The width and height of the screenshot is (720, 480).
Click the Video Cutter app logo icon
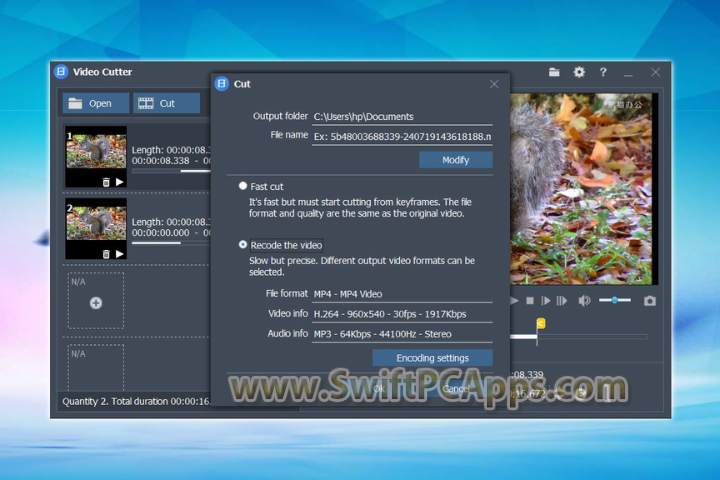point(61,72)
